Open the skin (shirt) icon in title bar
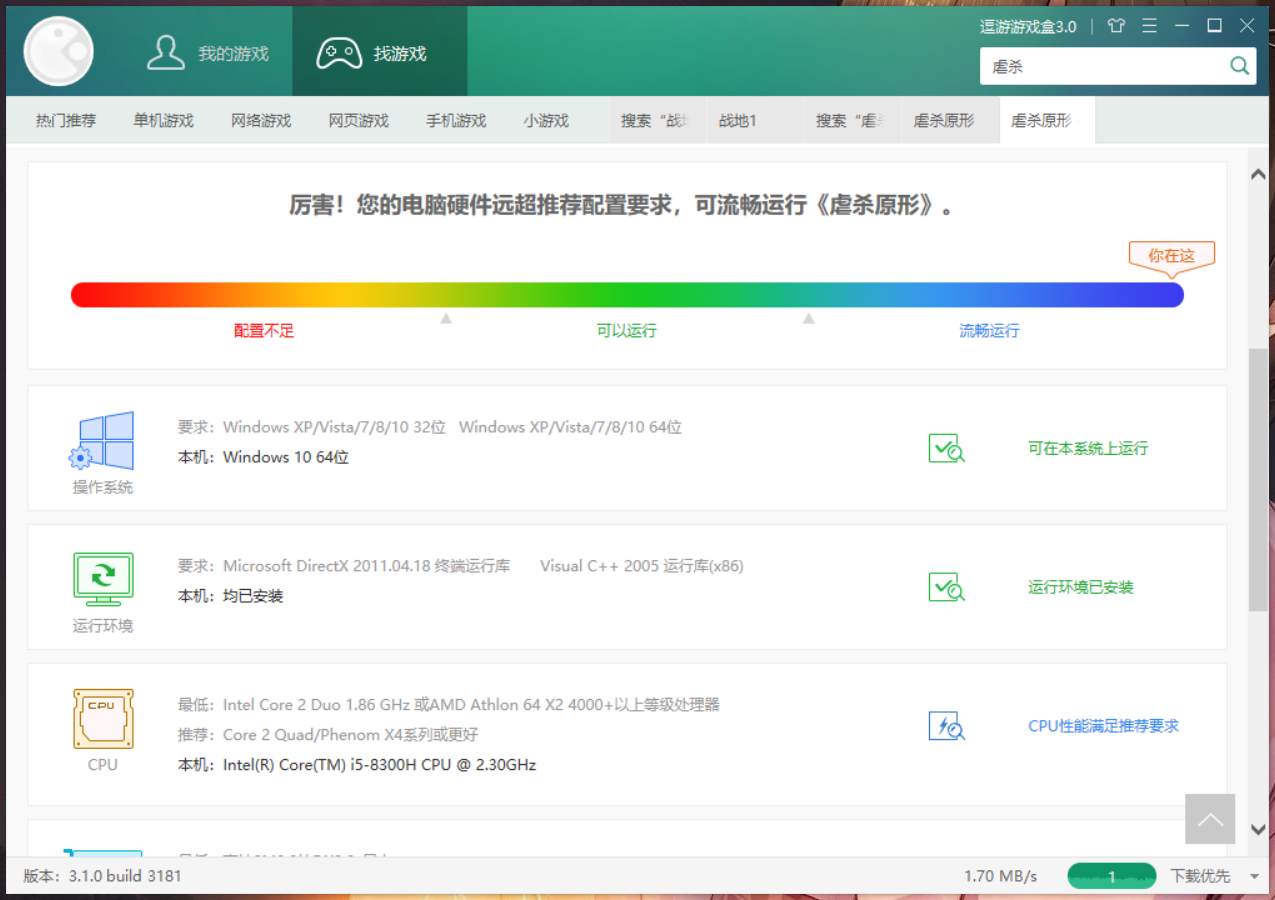Image resolution: width=1275 pixels, height=900 pixels. [x=1116, y=26]
